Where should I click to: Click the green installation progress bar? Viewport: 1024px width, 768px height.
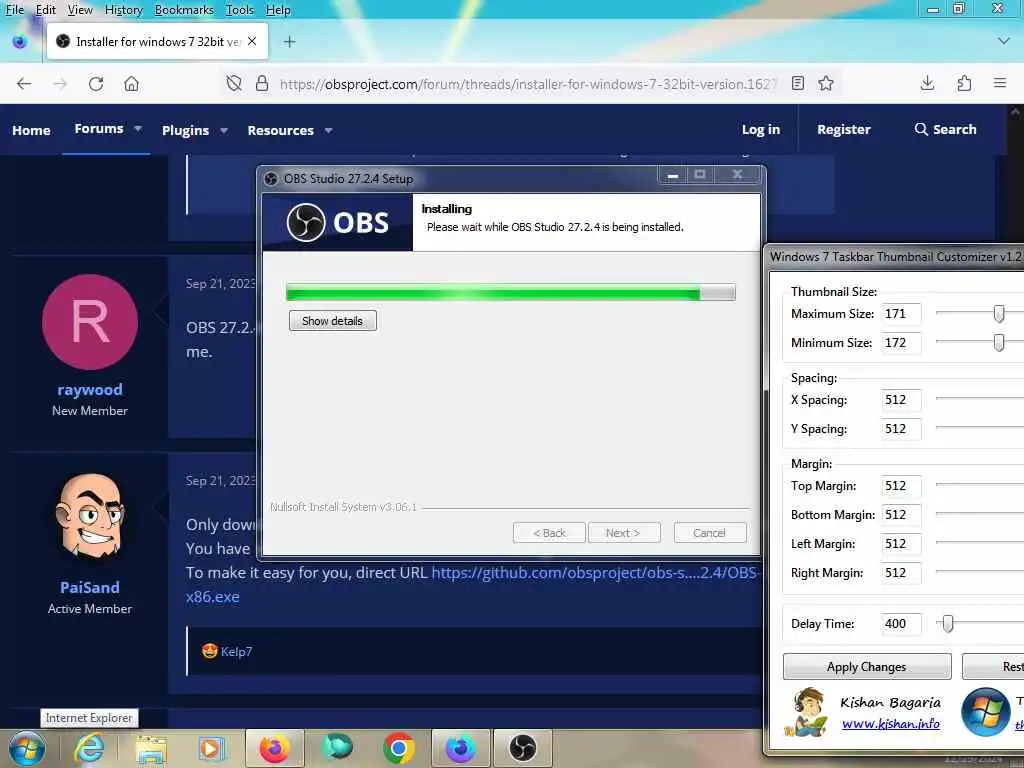tap(510, 293)
